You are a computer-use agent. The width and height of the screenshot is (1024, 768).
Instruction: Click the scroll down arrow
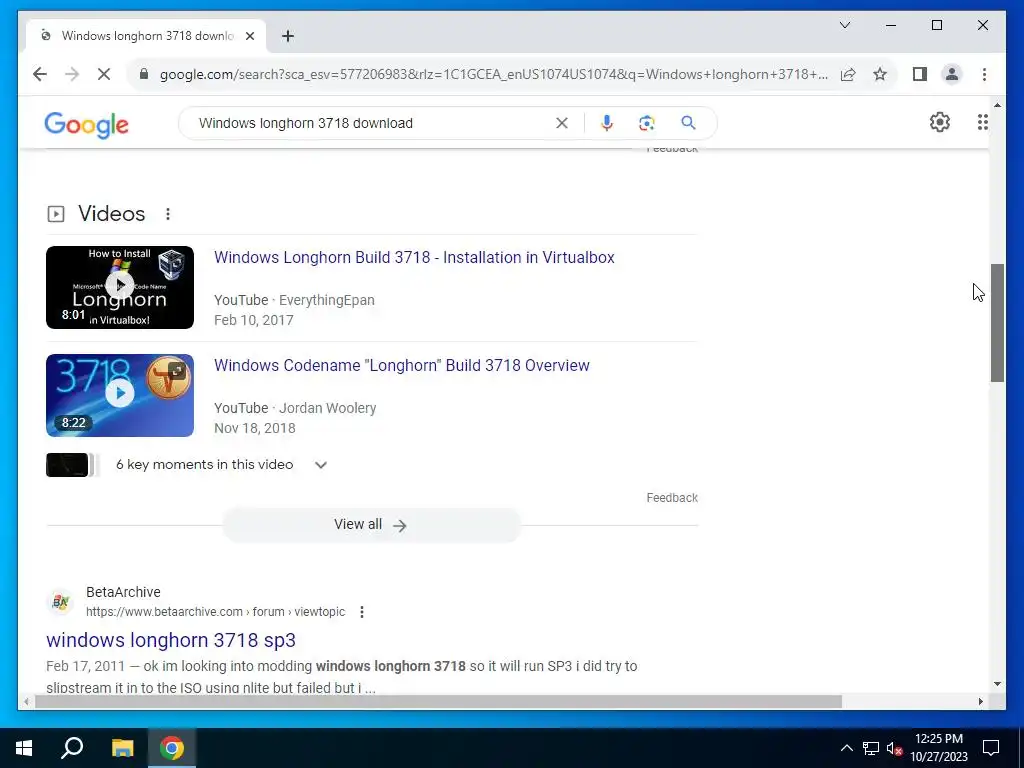point(997,684)
